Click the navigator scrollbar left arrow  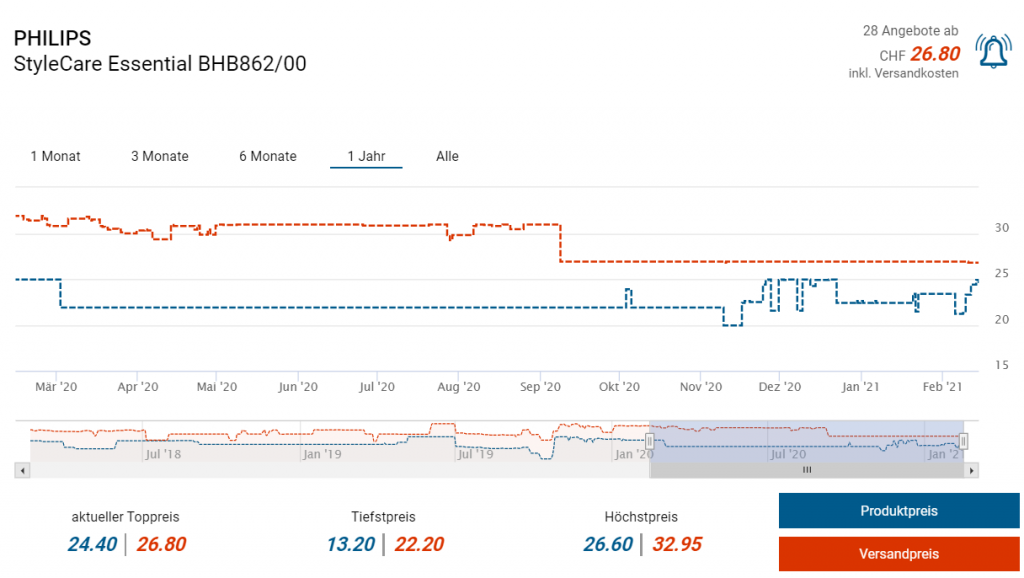point(22,470)
